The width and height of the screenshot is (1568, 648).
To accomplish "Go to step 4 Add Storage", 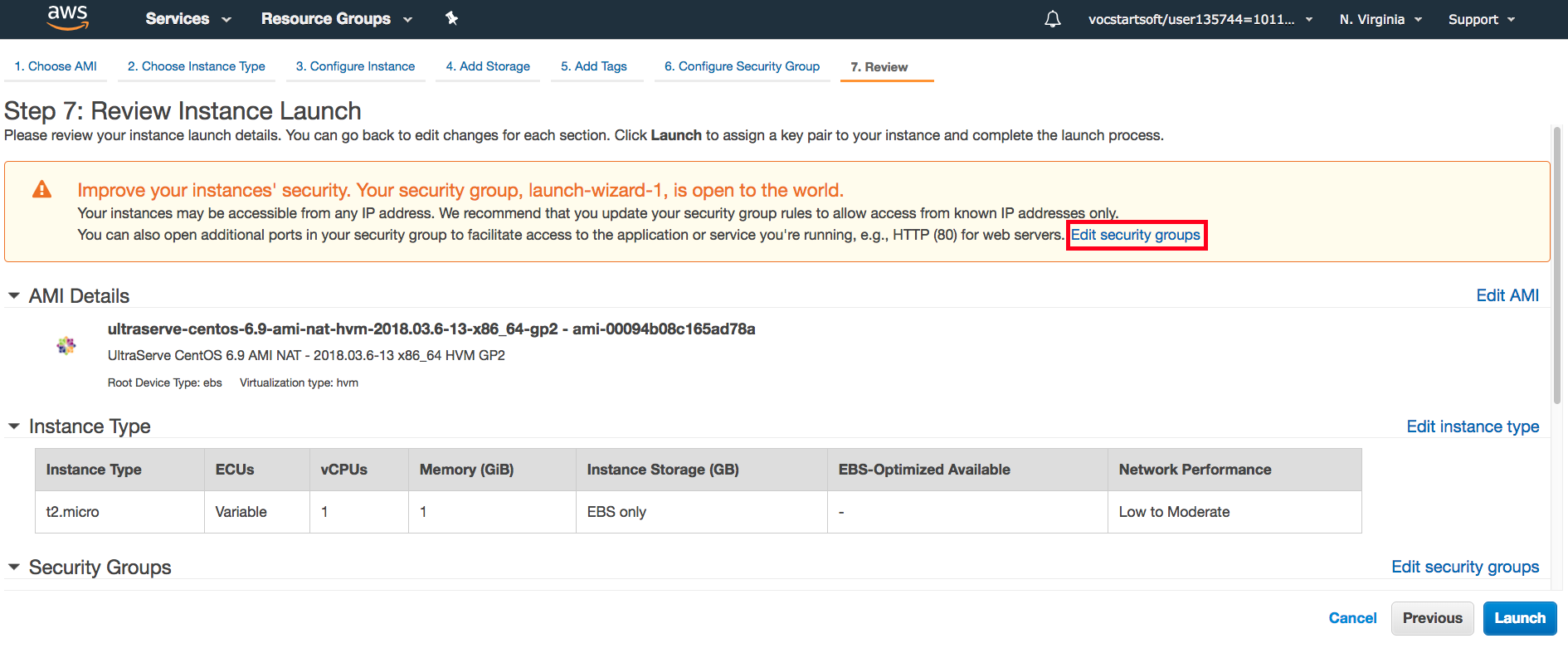I will pos(488,66).
